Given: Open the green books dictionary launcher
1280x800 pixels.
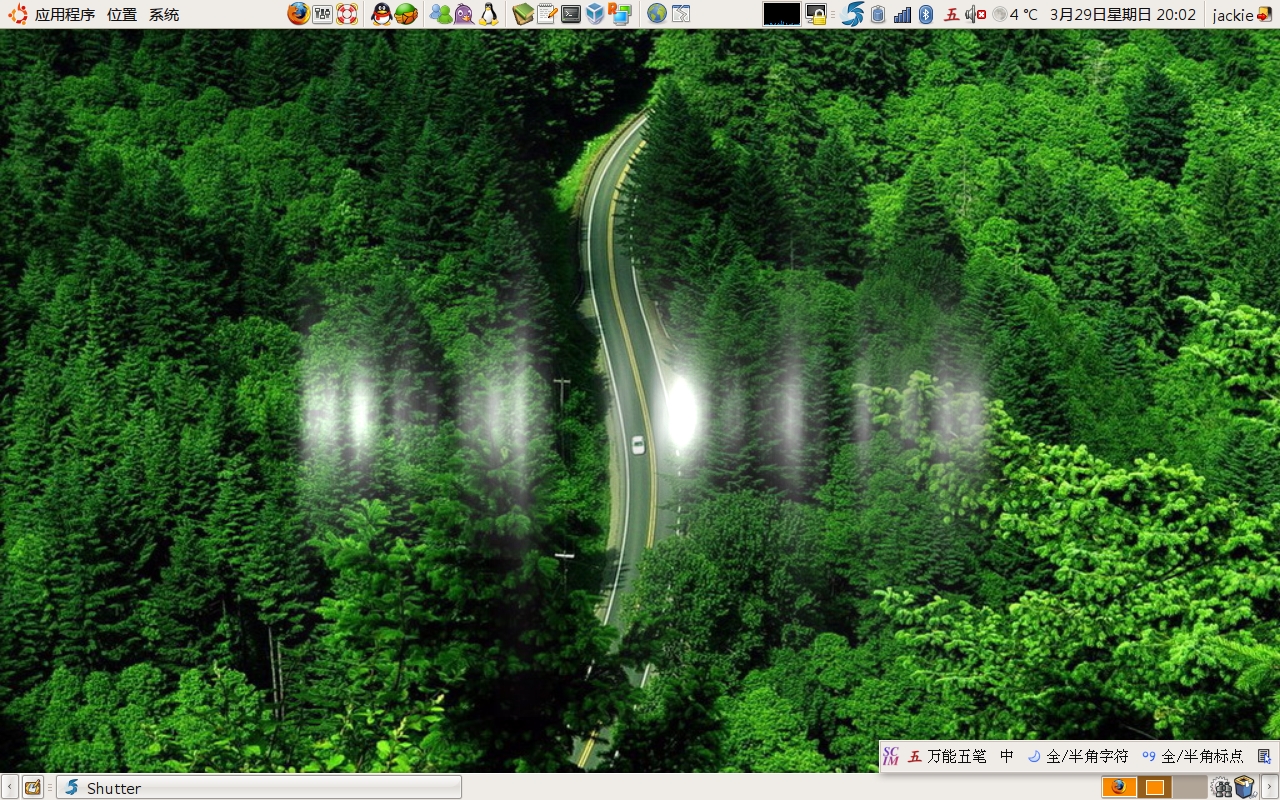Looking at the screenshot, I should (523, 14).
